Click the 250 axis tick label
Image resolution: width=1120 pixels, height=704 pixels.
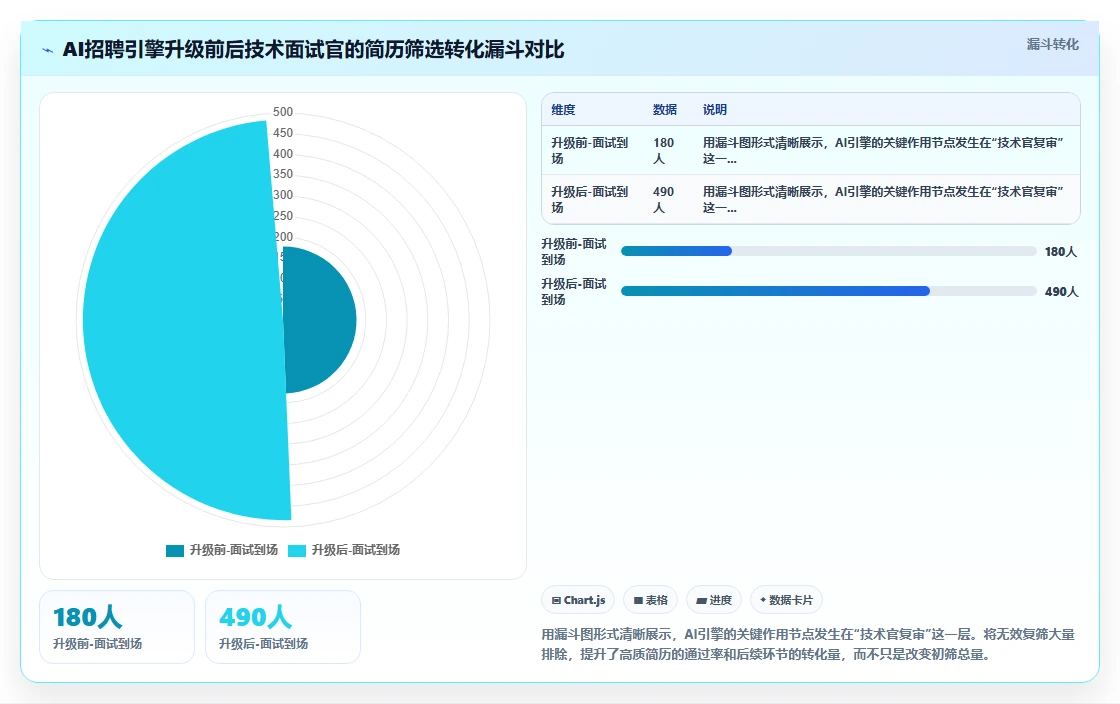(283, 215)
